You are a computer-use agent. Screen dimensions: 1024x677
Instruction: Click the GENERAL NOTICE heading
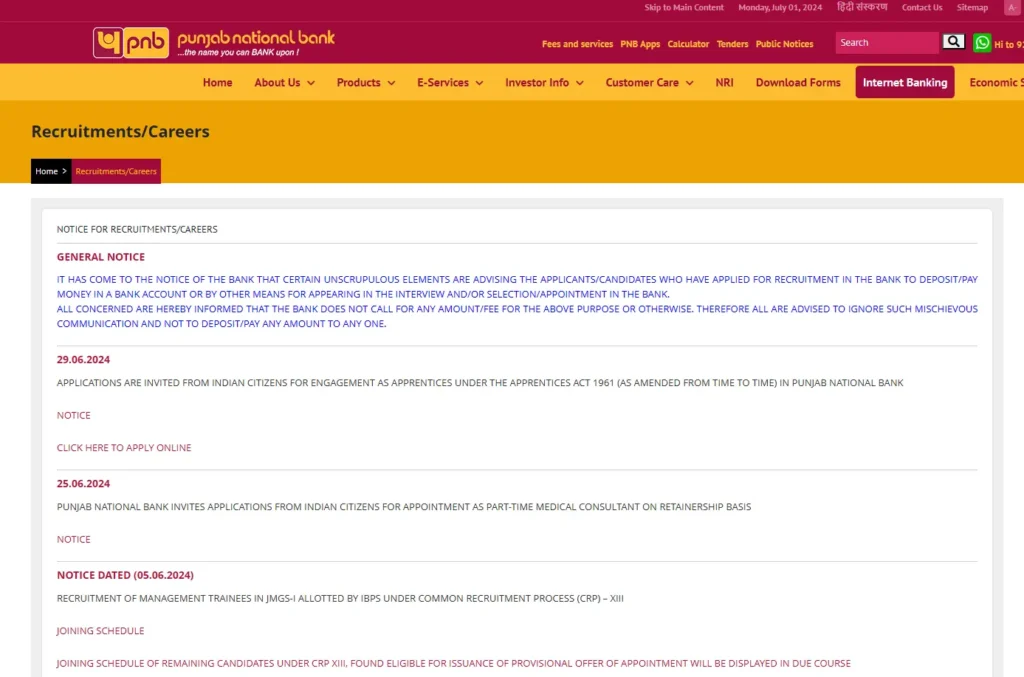(101, 257)
